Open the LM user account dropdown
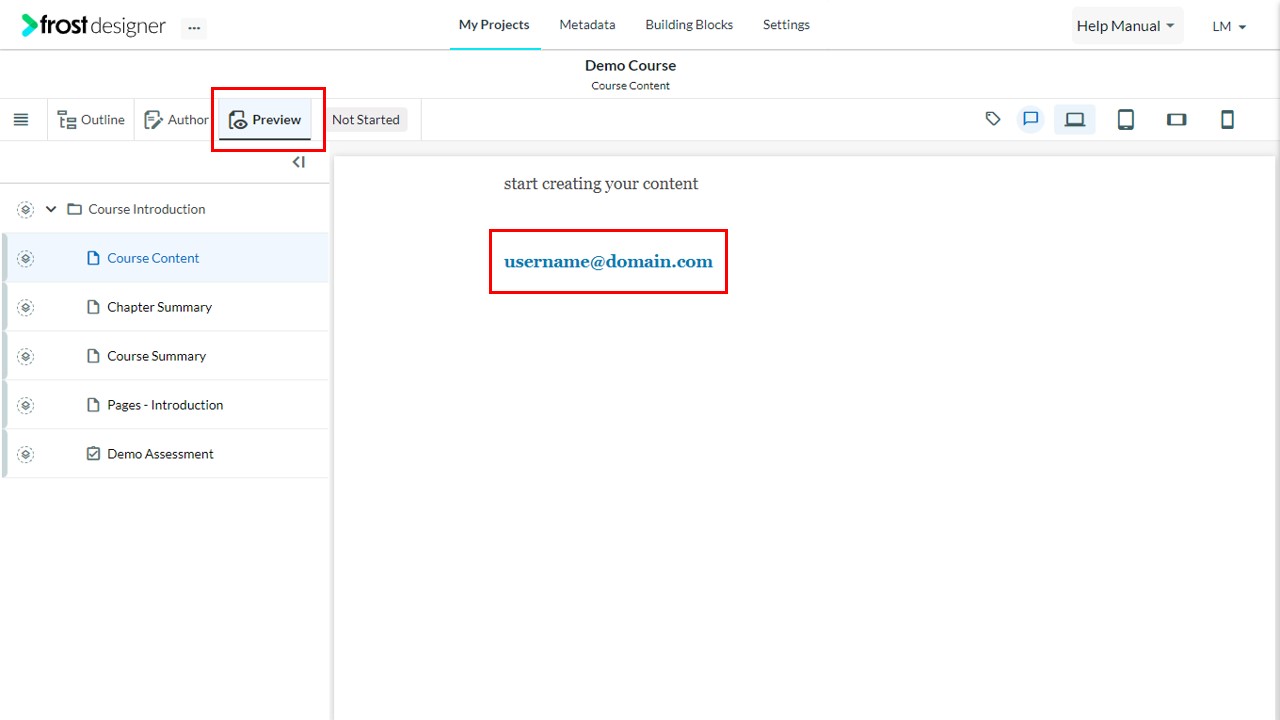This screenshot has width=1280, height=720. tap(1229, 27)
